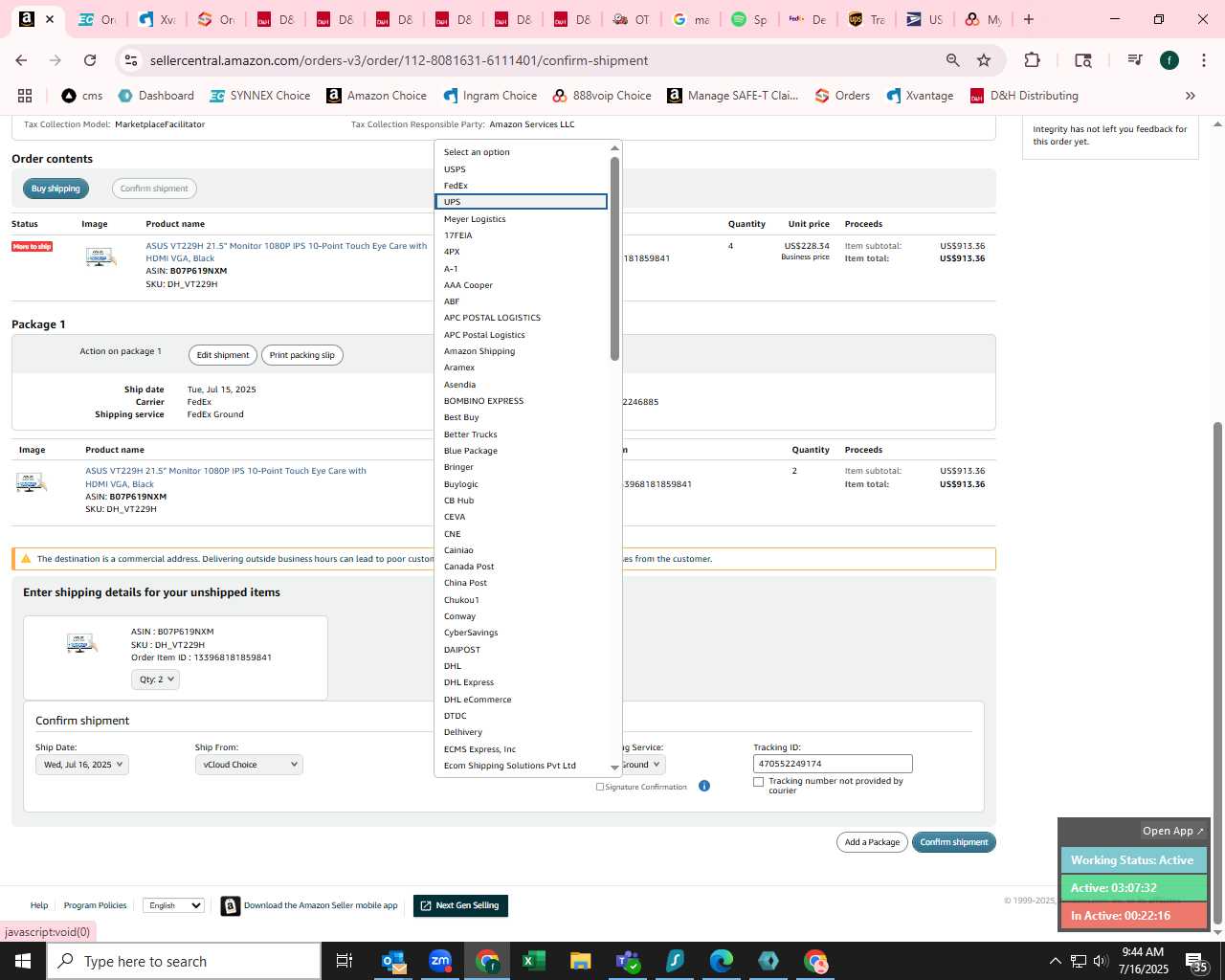
Task: Click the Edit shipment button
Action: pos(223,355)
